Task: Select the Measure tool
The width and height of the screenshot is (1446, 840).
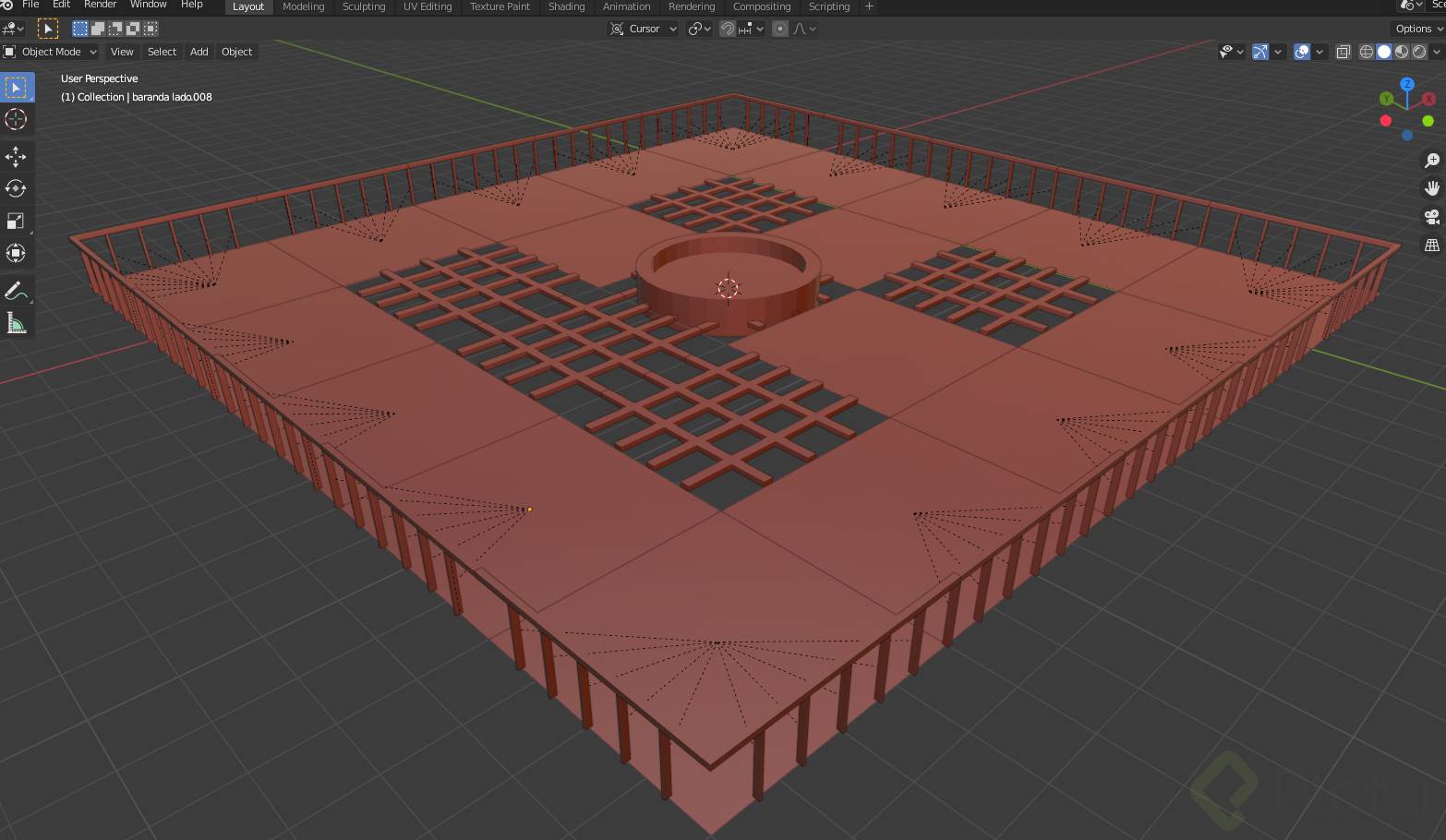Action: click(x=17, y=323)
